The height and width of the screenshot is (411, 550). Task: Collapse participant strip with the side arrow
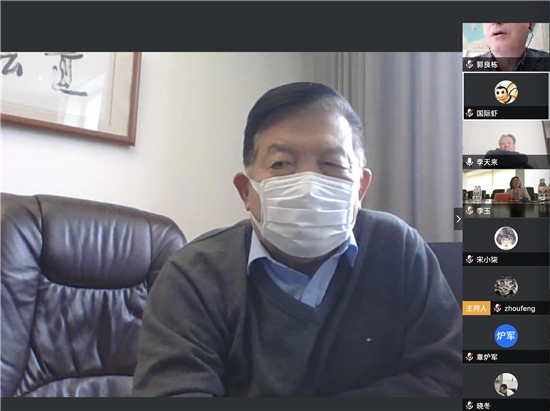(x=458, y=219)
